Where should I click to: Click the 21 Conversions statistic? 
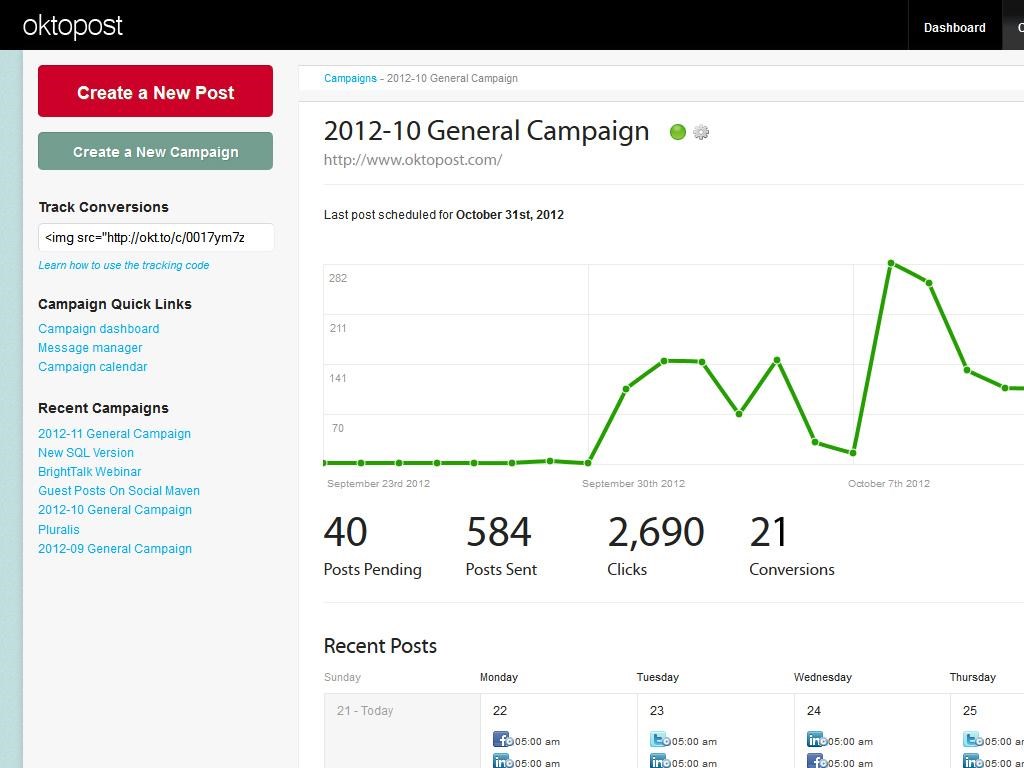(x=792, y=546)
